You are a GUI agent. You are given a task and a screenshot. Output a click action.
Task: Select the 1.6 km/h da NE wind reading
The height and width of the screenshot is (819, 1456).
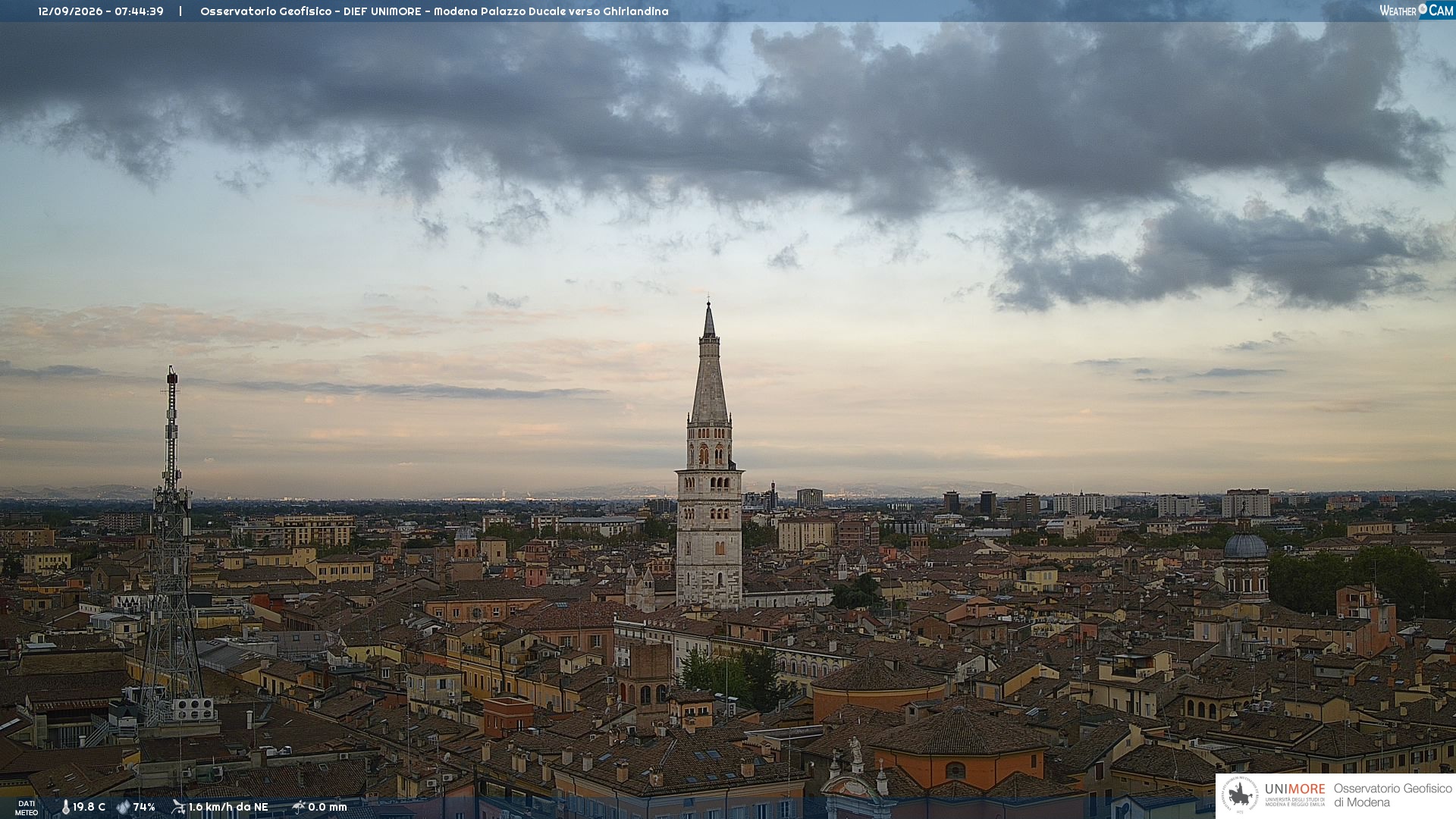228,807
